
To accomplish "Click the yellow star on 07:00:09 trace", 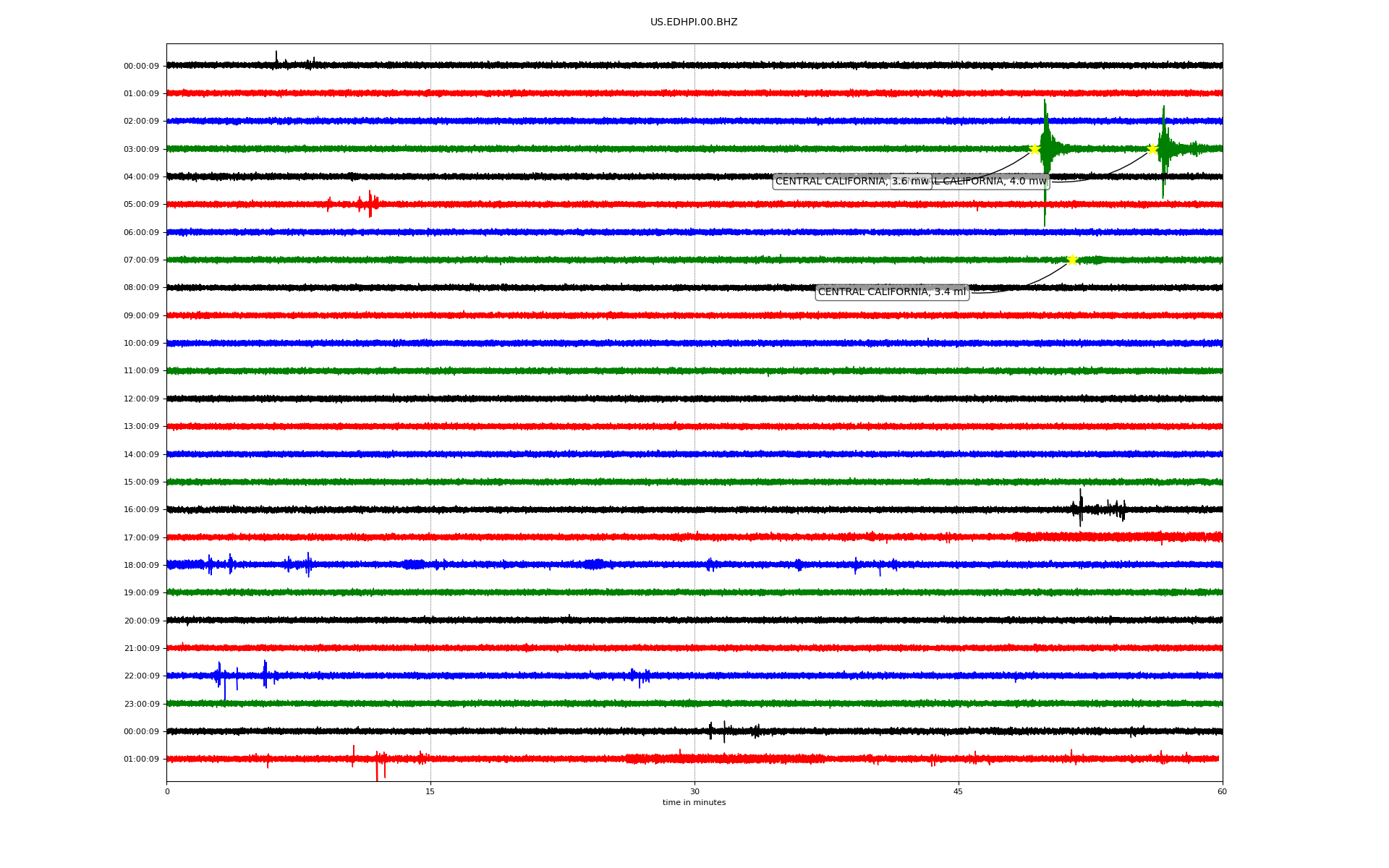I will (x=1072, y=260).
